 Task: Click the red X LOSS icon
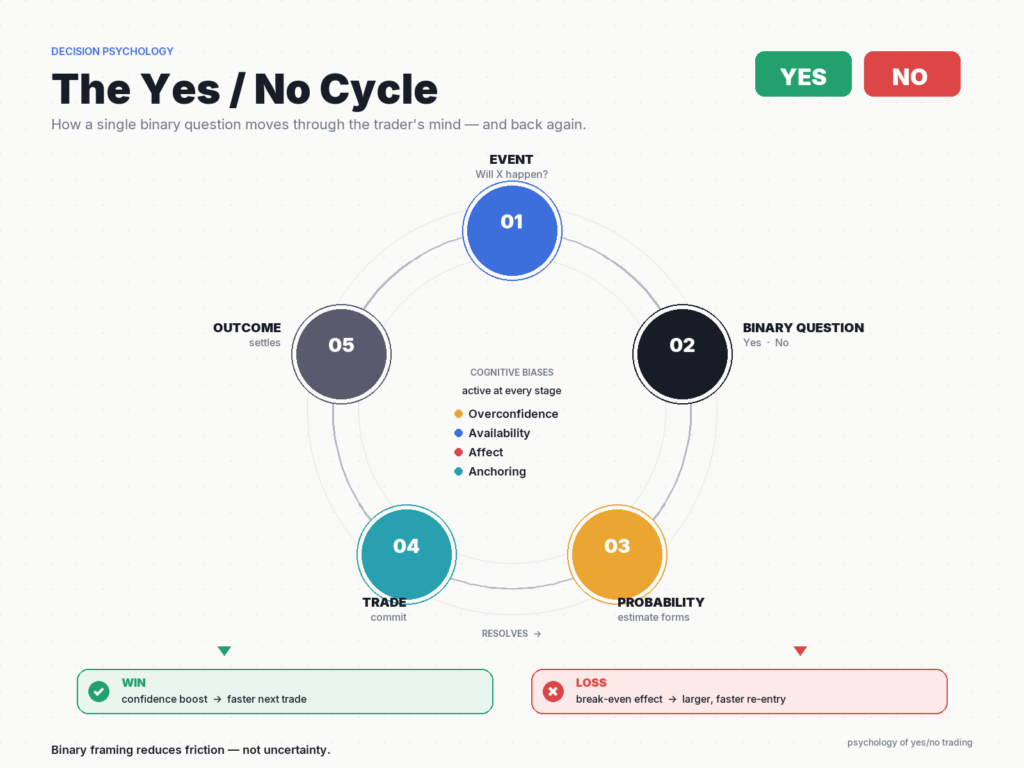pyautogui.click(x=553, y=691)
